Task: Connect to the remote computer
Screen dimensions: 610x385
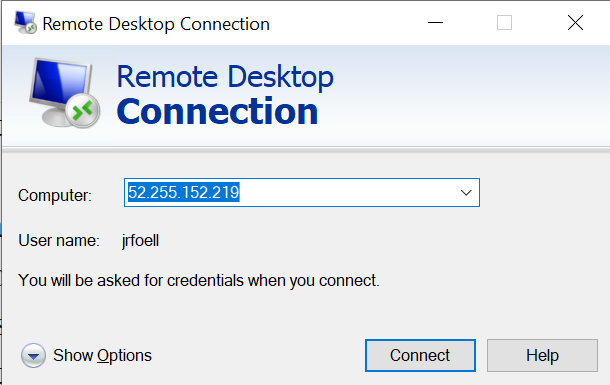Action: pos(420,355)
